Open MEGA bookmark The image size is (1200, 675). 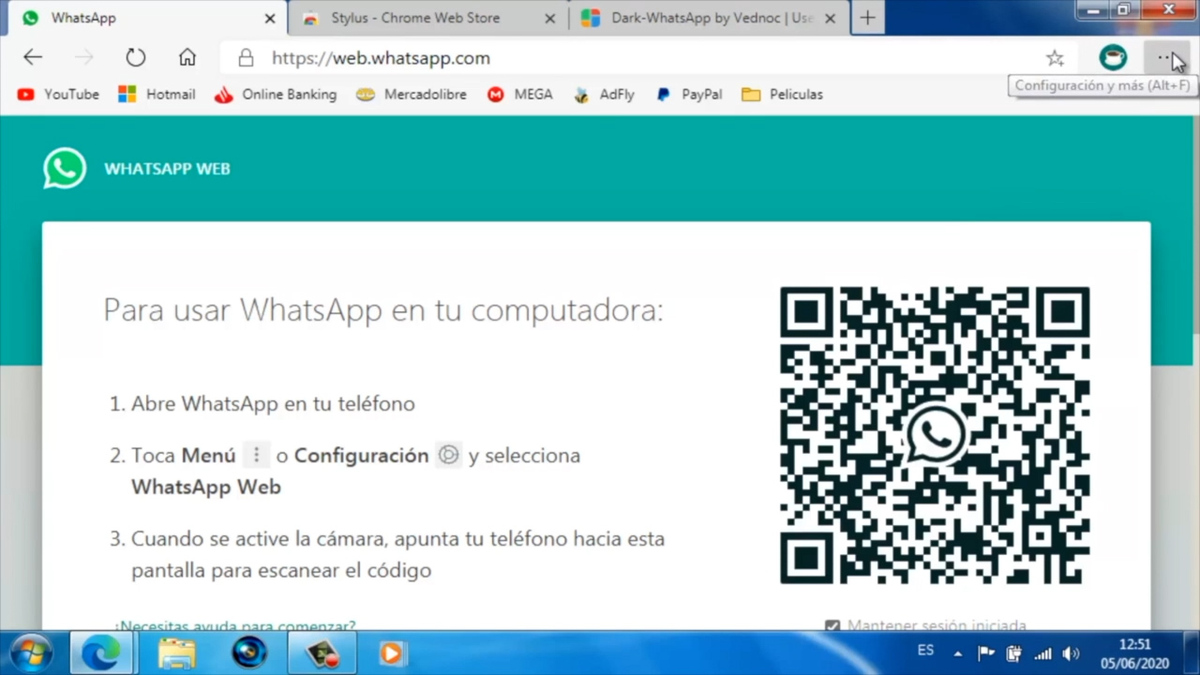[520, 94]
